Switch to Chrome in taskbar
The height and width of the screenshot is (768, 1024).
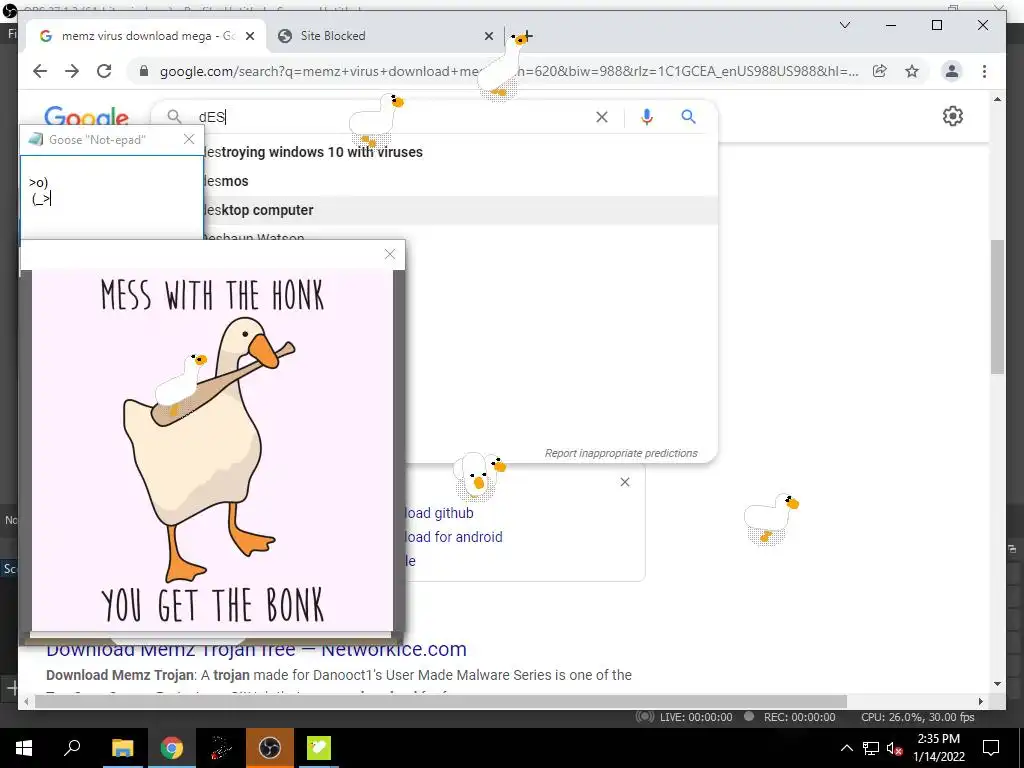point(171,748)
